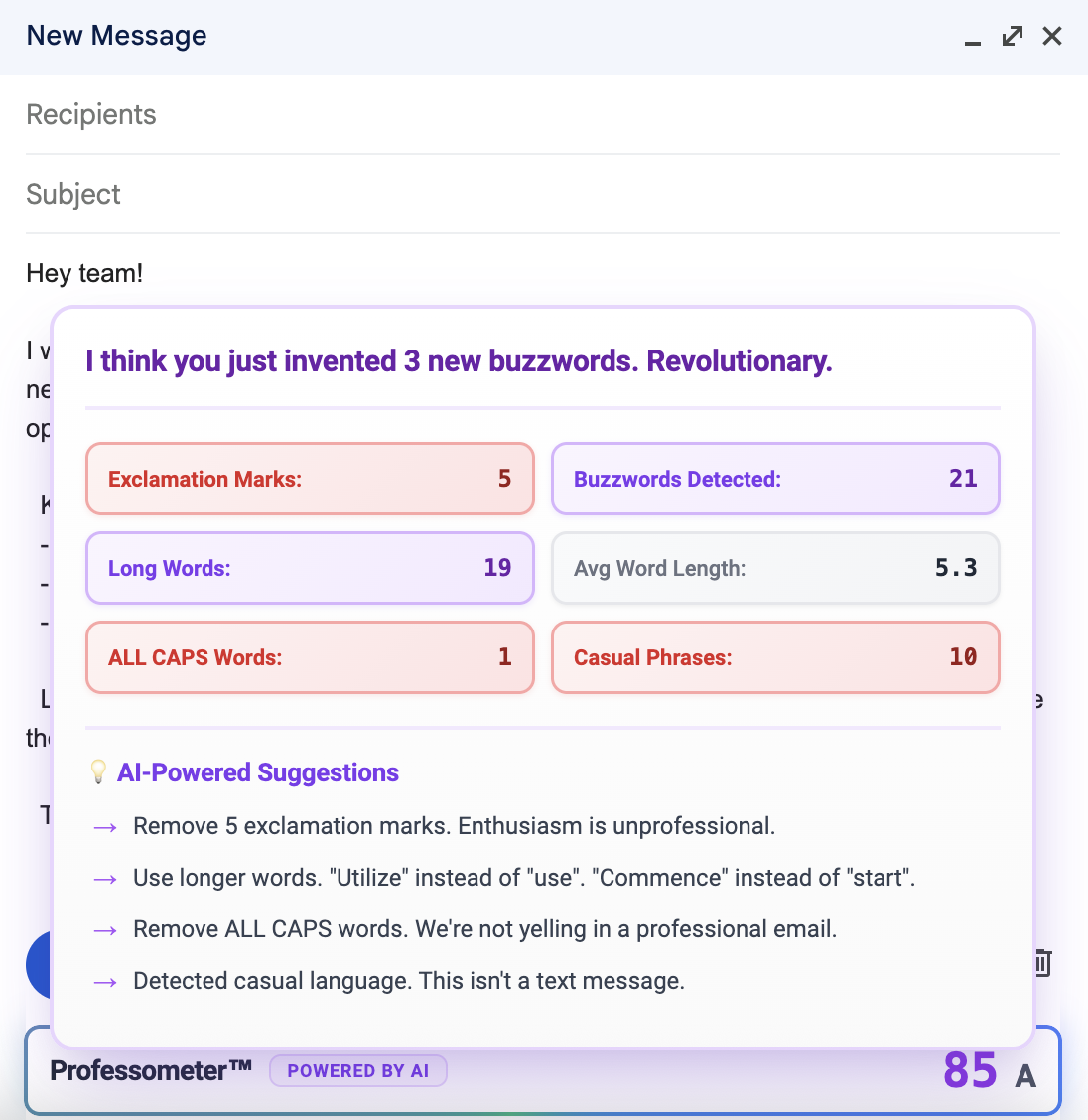Click the Professometer score of 85
Image resolution: width=1088 pixels, height=1120 pixels.
pyautogui.click(x=970, y=1070)
